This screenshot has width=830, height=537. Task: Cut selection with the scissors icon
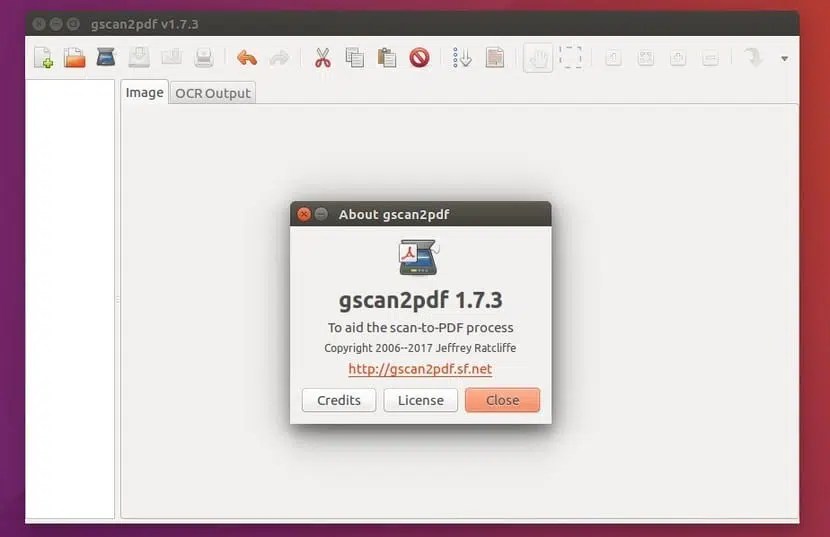(x=322, y=58)
